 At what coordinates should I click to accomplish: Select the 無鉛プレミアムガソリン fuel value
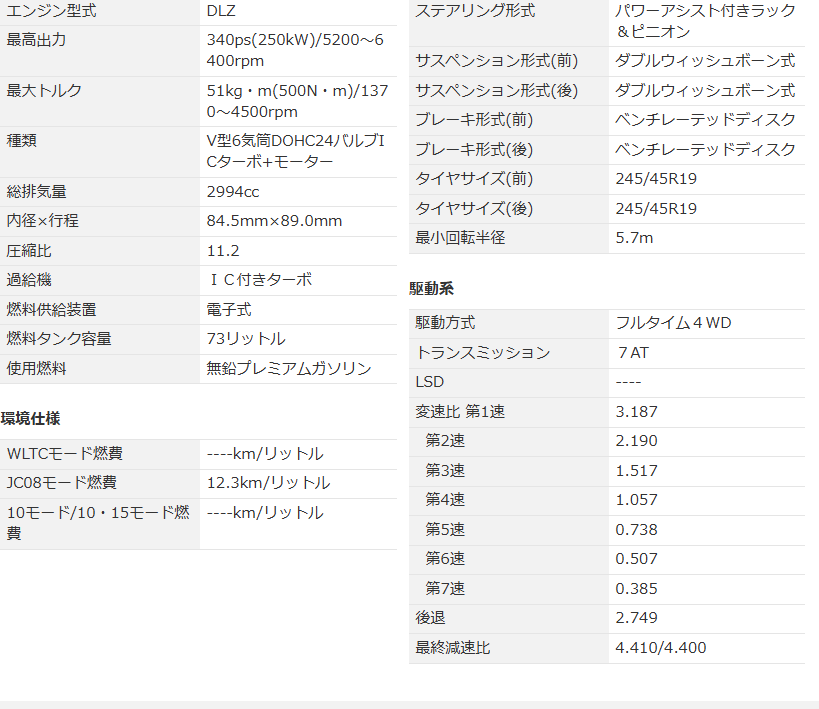289,368
